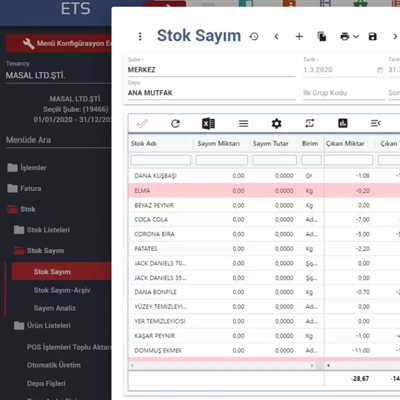Click the Çıkan Miktar filter box
The image size is (400, 400).
(348, 160)
